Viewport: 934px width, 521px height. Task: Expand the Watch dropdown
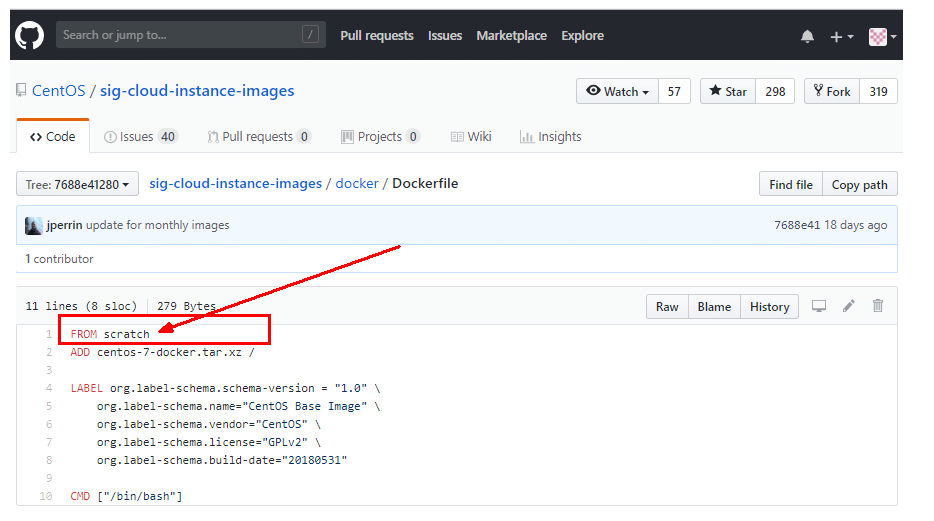click(x=617, y=91)
